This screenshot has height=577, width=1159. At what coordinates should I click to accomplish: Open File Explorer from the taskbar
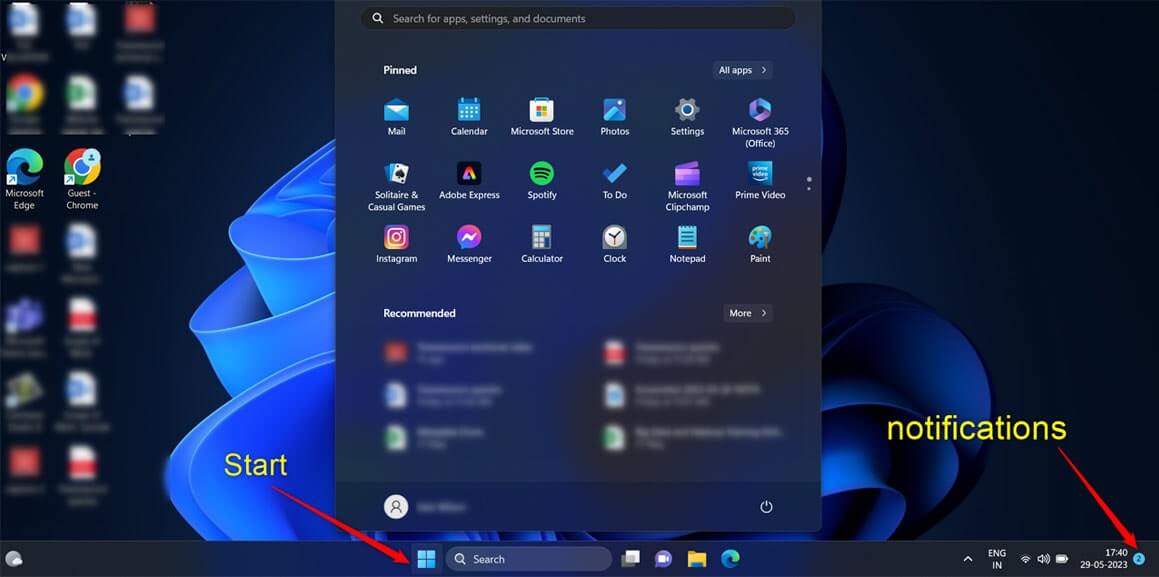point(696,559)
